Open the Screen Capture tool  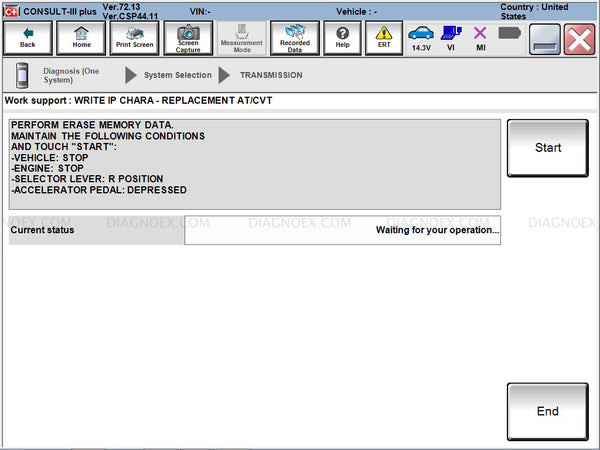(x=188, y=37)
